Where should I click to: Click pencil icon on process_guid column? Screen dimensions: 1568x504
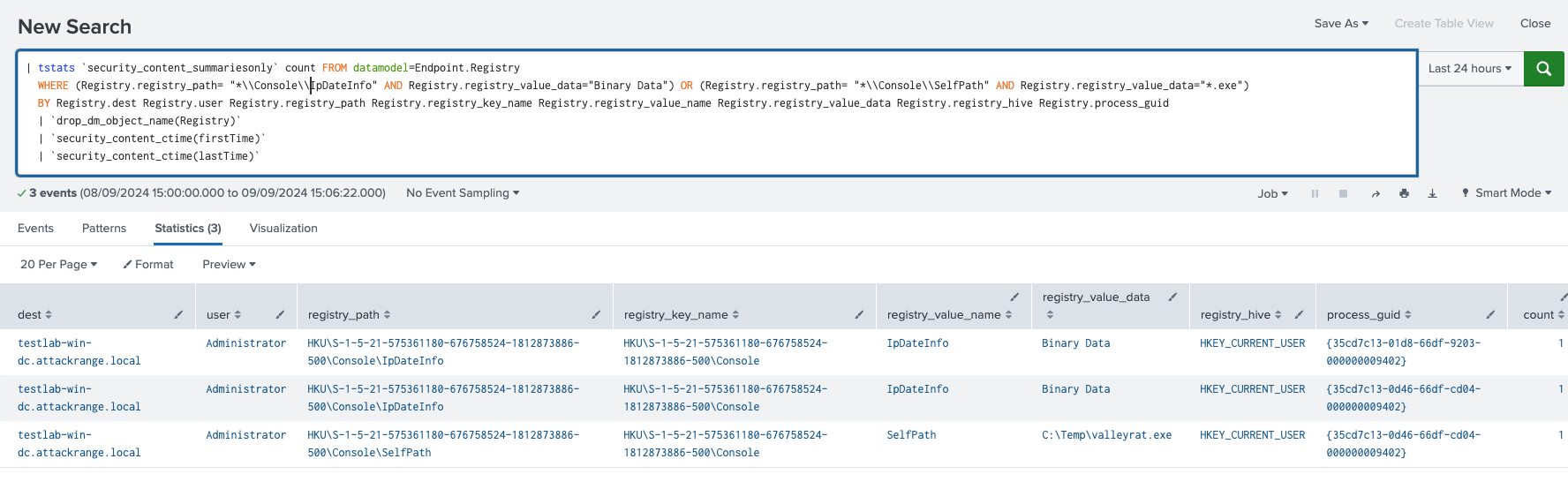click(1490, 314)
